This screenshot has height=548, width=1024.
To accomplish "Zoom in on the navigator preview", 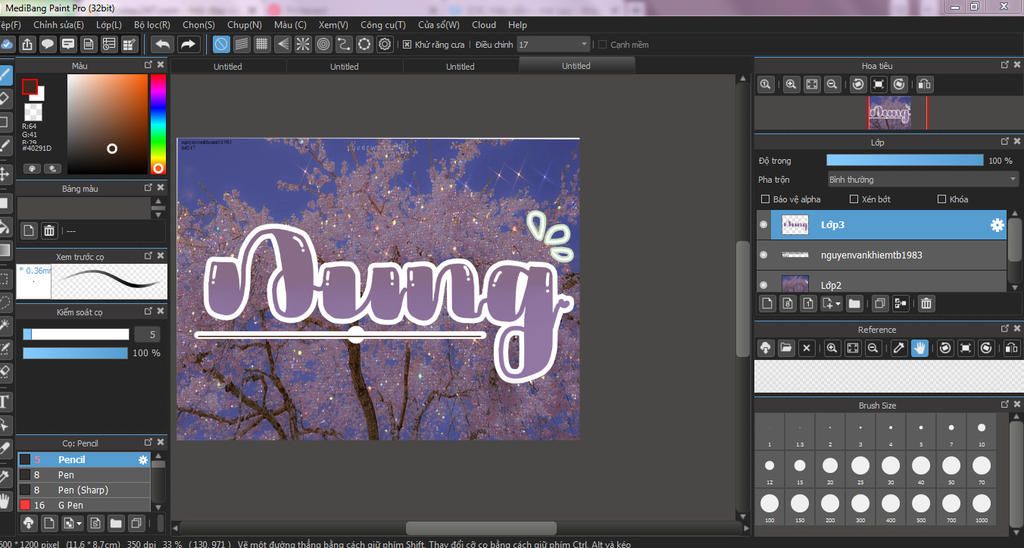I will point(791,84).
